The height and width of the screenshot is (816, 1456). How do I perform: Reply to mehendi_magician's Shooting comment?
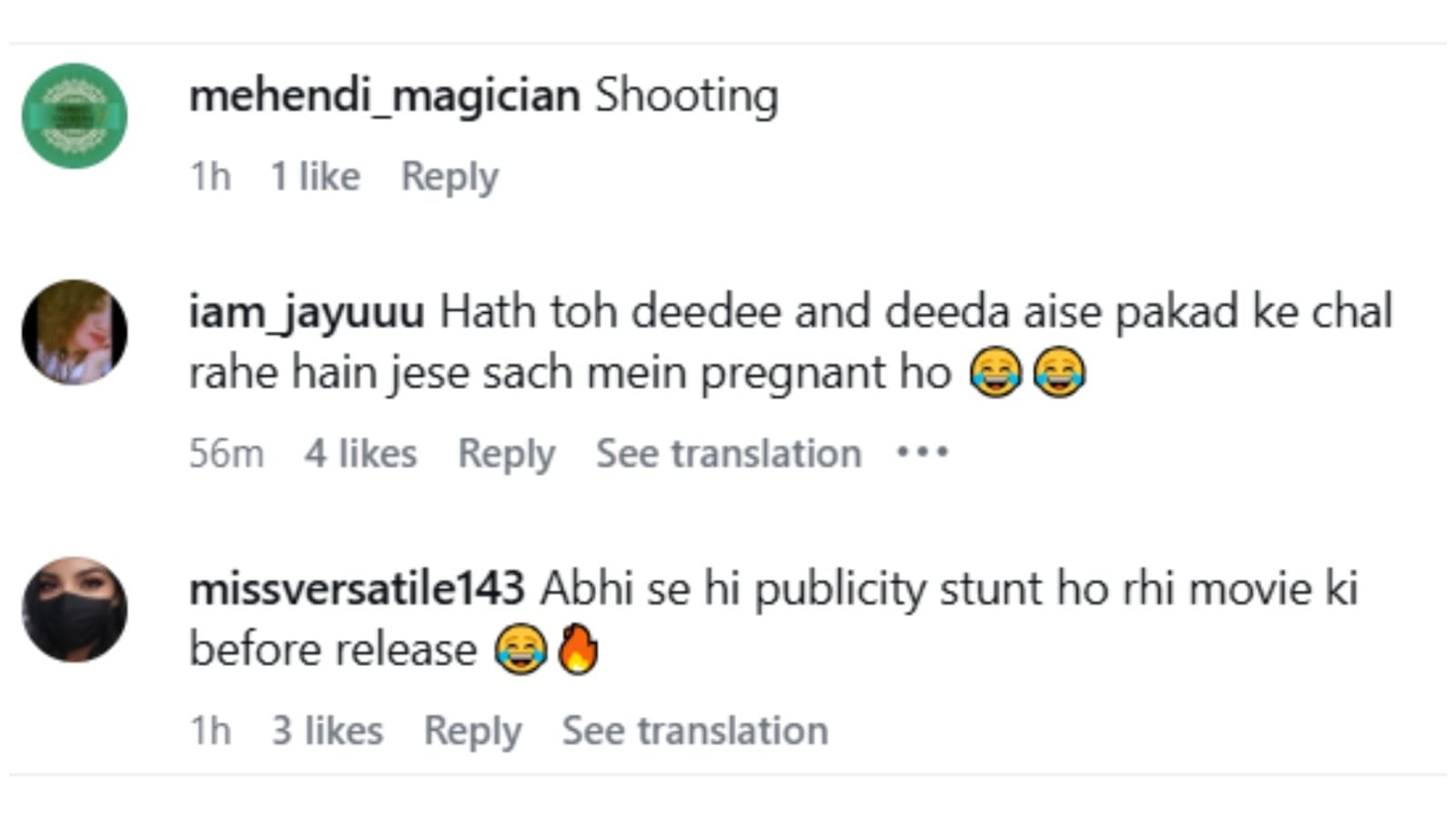coord(450,176)
